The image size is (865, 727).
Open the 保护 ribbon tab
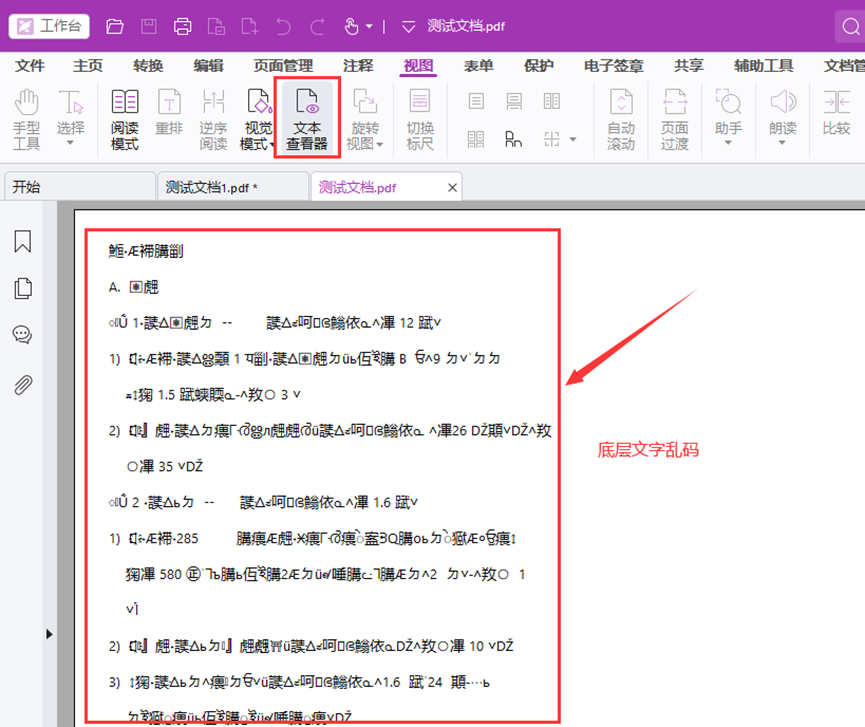coord(538,66)
